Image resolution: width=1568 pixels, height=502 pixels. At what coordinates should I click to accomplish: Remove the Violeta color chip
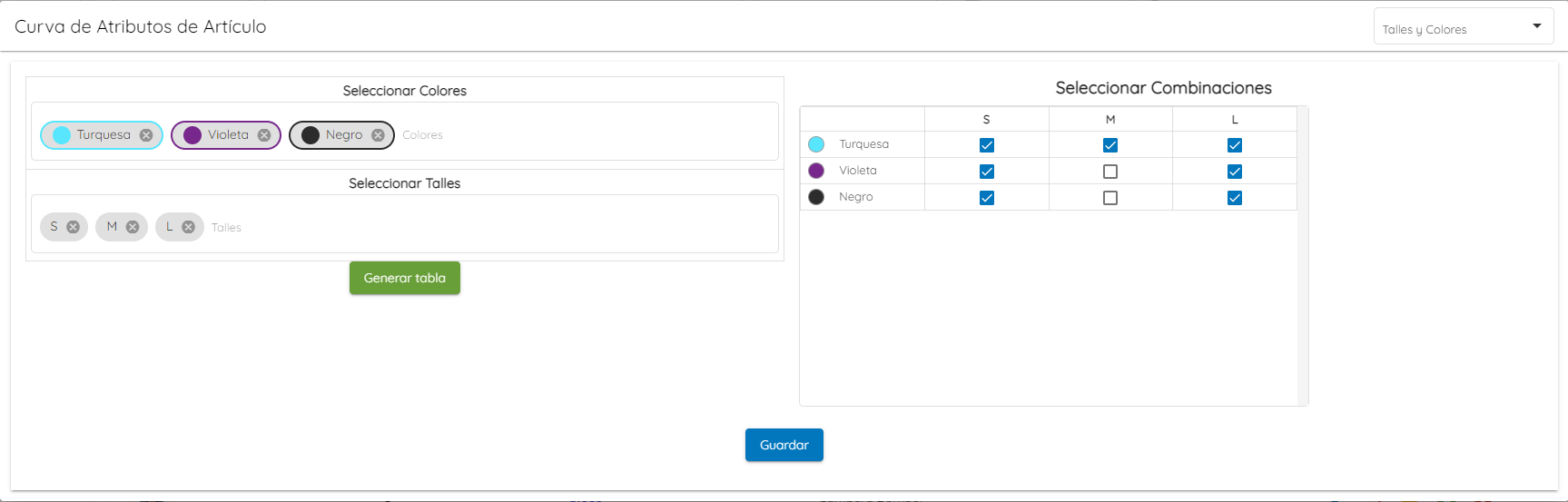(264, 135)
